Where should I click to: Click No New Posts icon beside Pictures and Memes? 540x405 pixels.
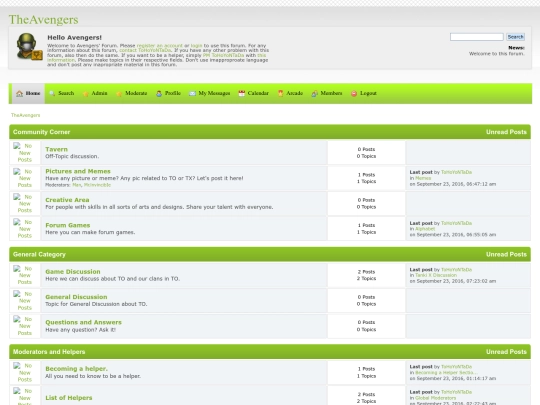coord(24,178)
